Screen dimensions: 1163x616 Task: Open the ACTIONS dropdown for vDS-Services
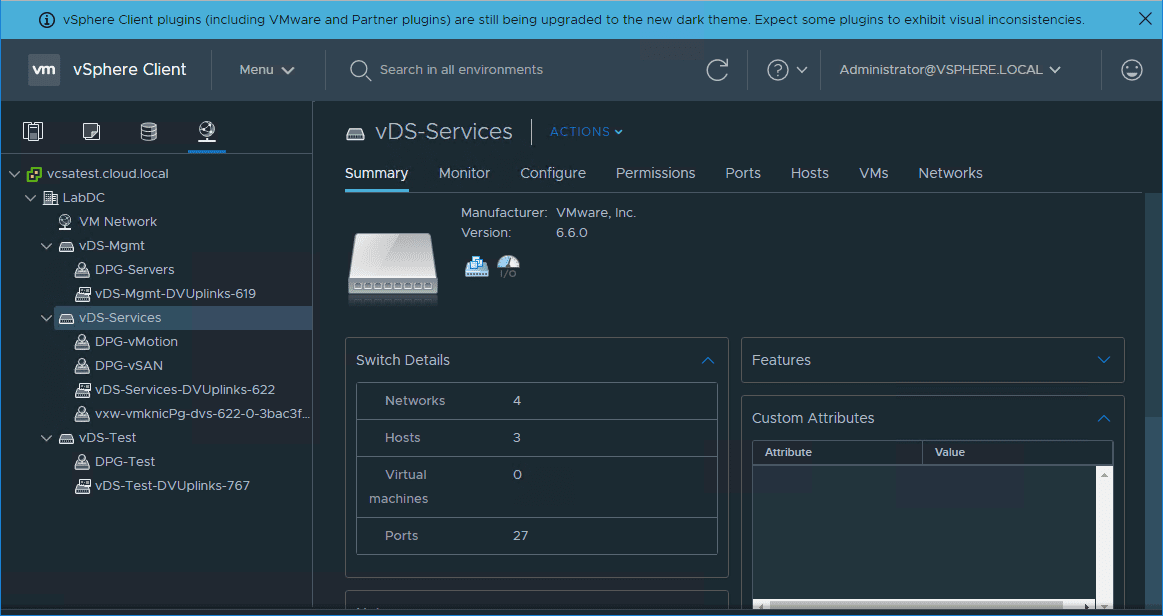[x=586, y=132]
